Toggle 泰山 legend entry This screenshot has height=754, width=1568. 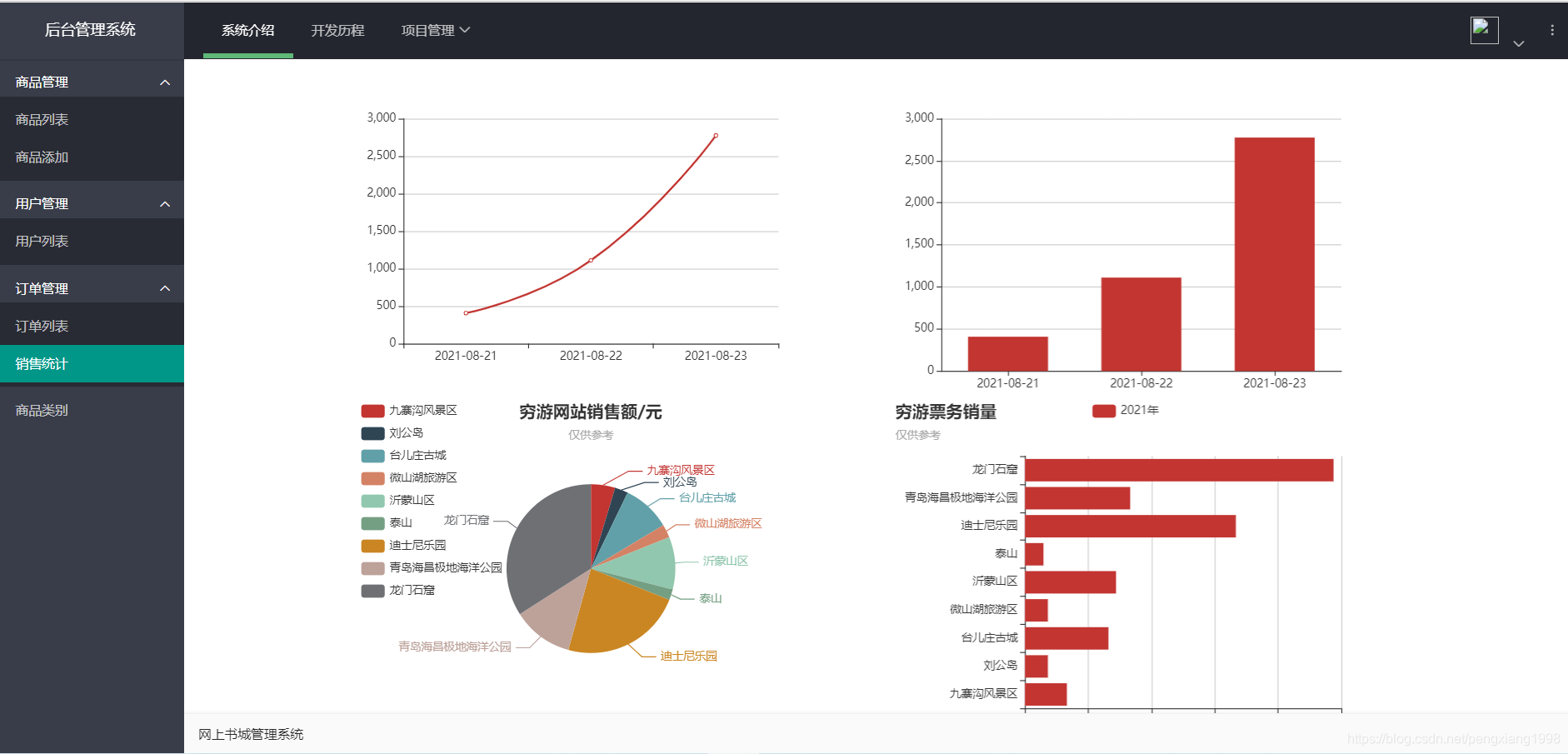click(x=387, y=523)
